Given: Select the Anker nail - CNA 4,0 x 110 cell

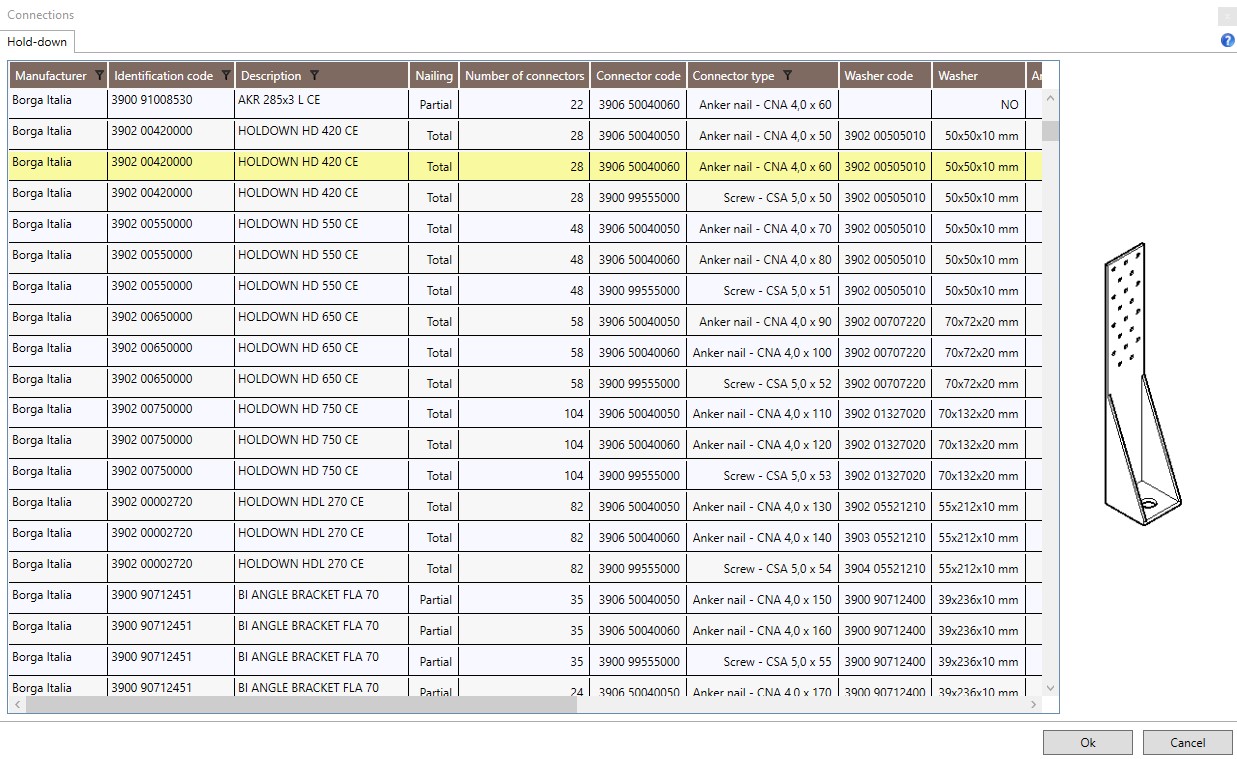Looking at the screenshot, I should [763, 413].
